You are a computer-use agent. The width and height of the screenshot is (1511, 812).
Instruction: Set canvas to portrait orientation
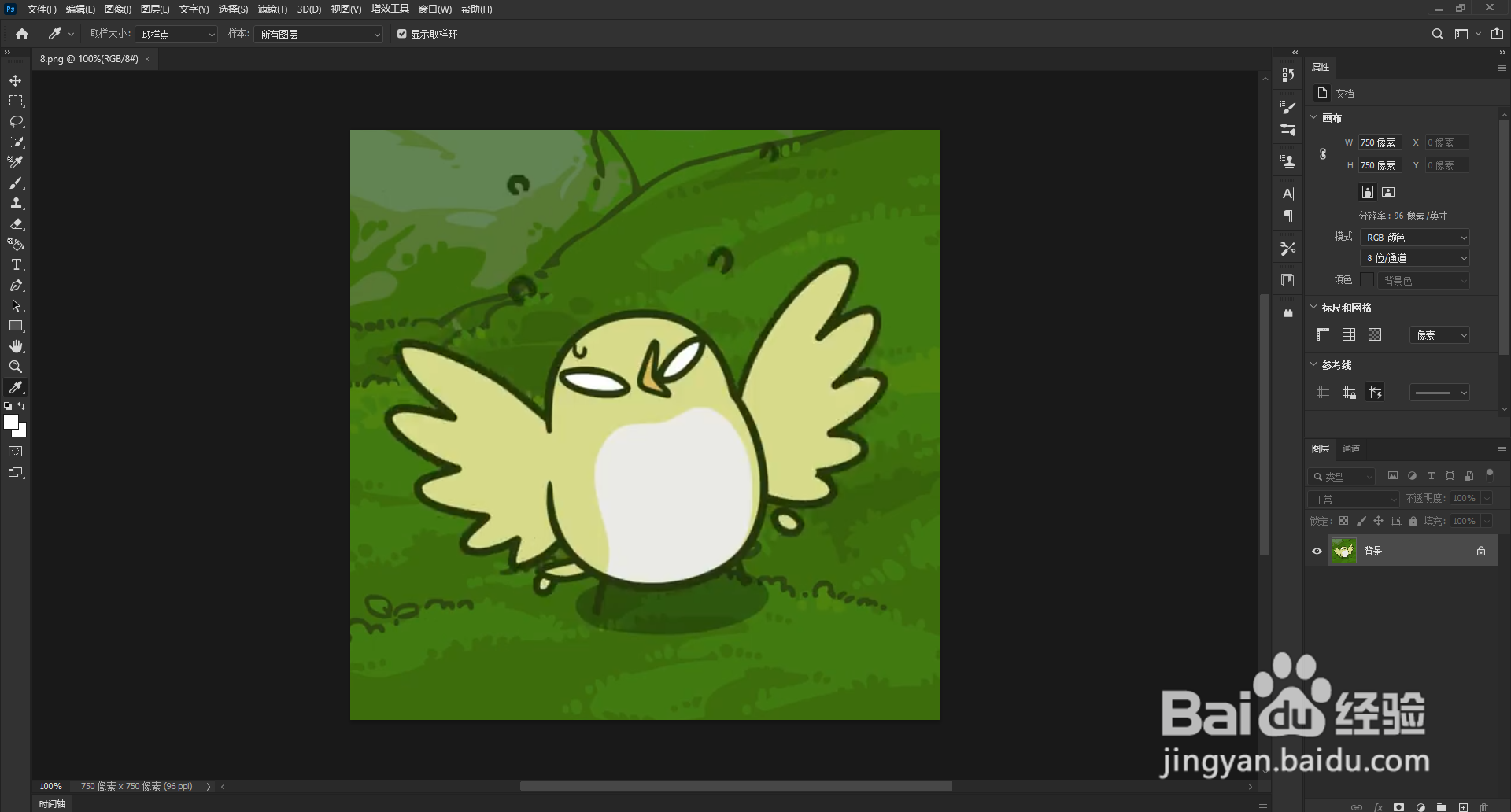click(x=1368, y=192)
